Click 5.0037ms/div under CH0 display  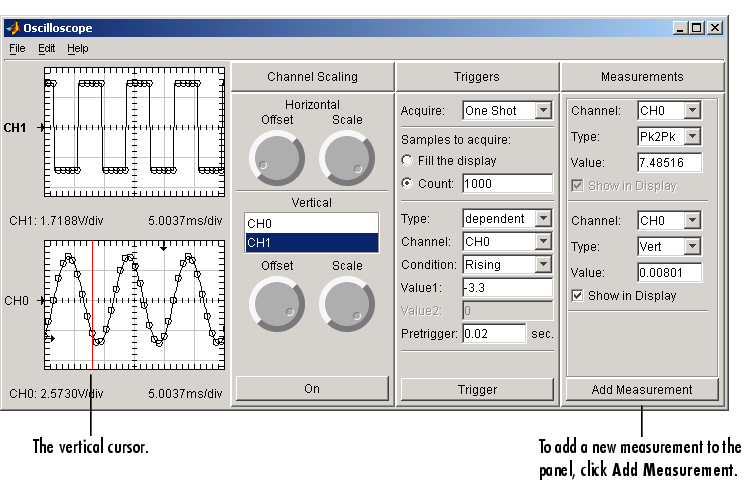[x=185, y=394]
